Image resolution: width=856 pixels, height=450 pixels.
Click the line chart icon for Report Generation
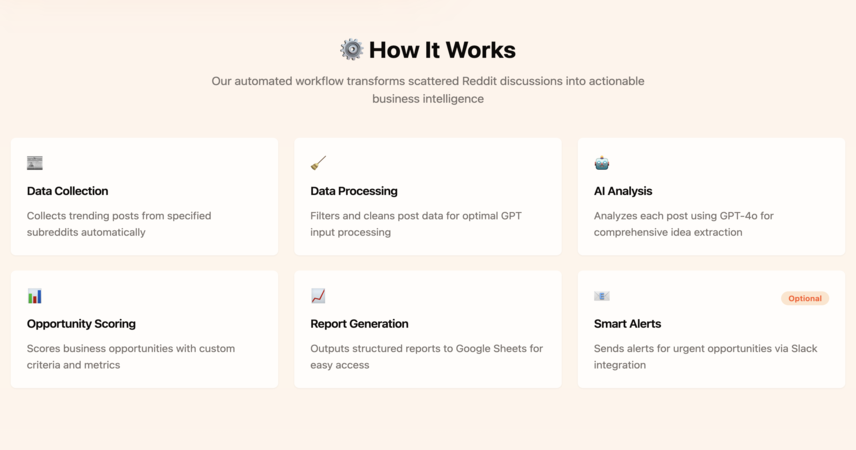318,296
